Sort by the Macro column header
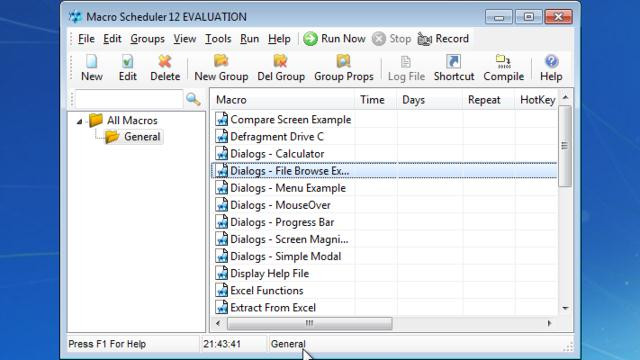This screenshot has width=640, height=360. (283, 100)
